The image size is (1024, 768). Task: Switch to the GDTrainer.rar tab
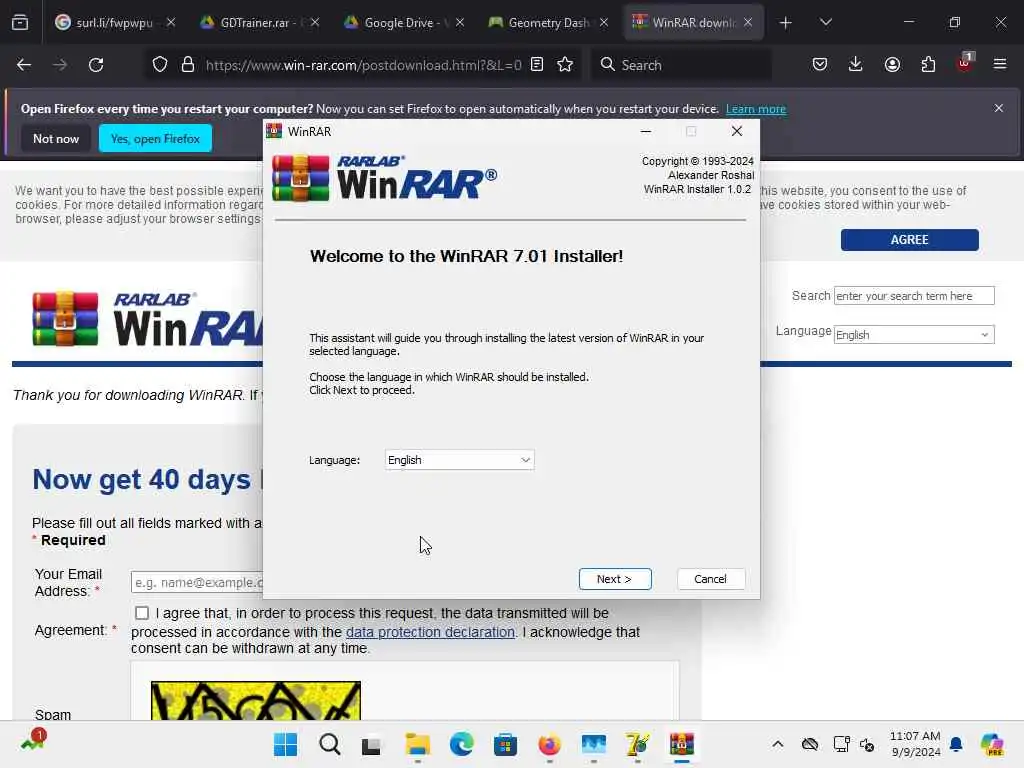[x=259, y=22]
